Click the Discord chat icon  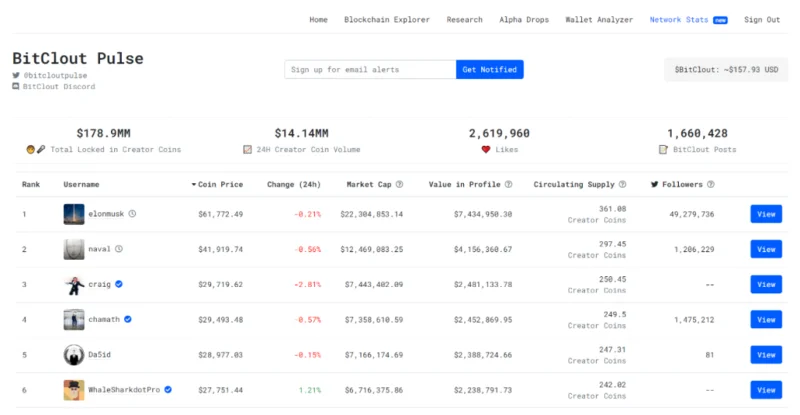[16, 86]
